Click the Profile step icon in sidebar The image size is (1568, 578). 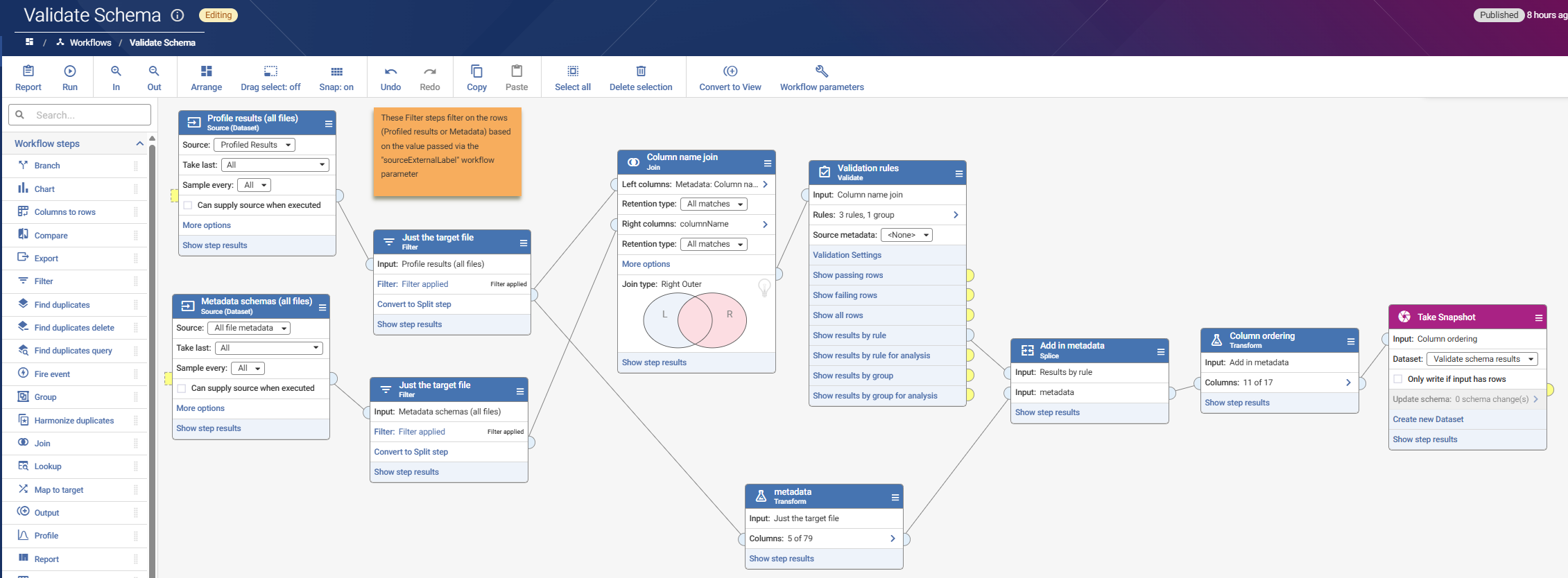[x=23, y=535]
